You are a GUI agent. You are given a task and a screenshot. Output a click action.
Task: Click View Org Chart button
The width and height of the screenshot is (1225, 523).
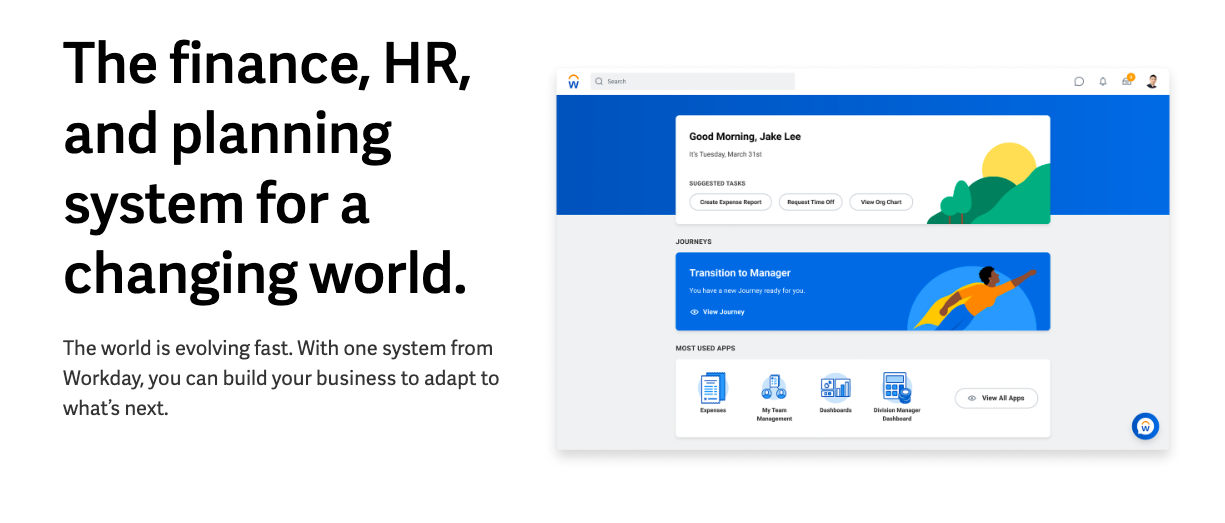[881, 202]
